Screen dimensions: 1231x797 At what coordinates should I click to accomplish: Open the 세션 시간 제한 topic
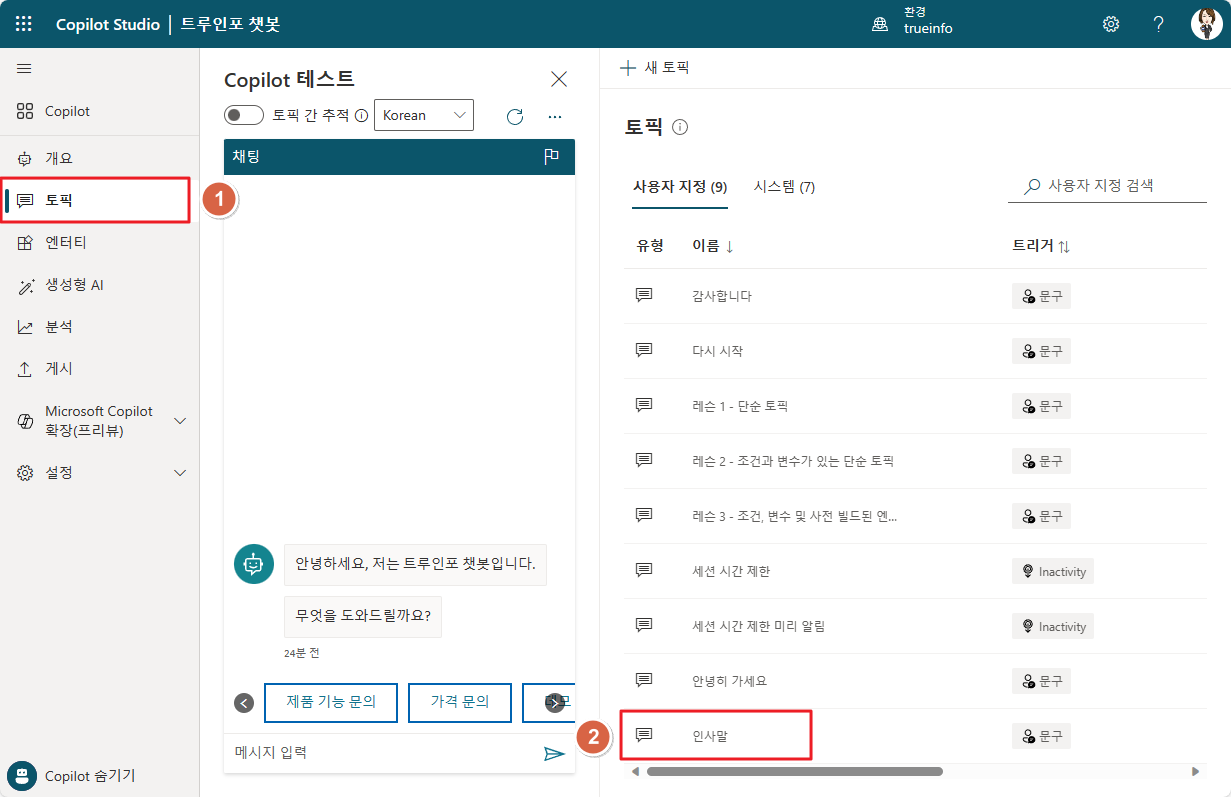(731, 571)
